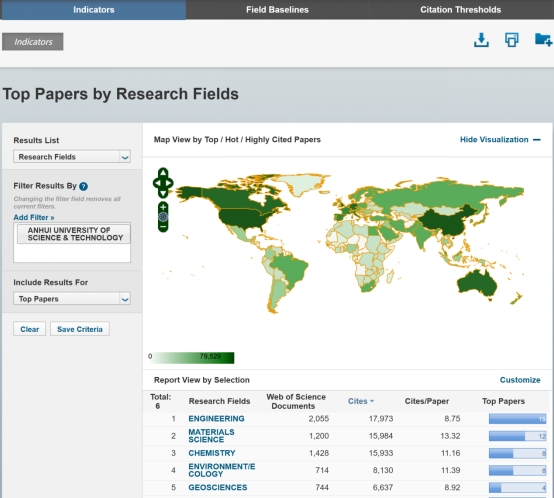
Task: Switch to the Citation Thresholds tab
Action: (x=461, y=10)
